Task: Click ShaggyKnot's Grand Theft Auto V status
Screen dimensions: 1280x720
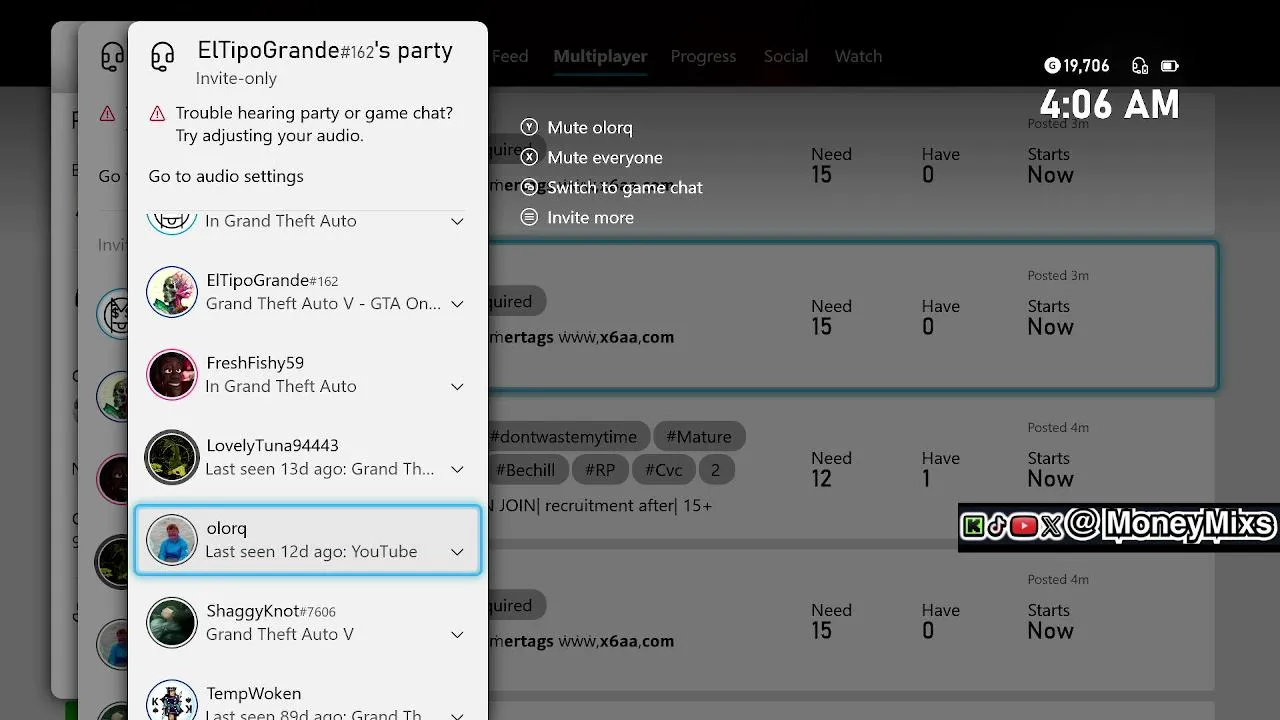Action: pyautogui.click(x=280, y=634)
